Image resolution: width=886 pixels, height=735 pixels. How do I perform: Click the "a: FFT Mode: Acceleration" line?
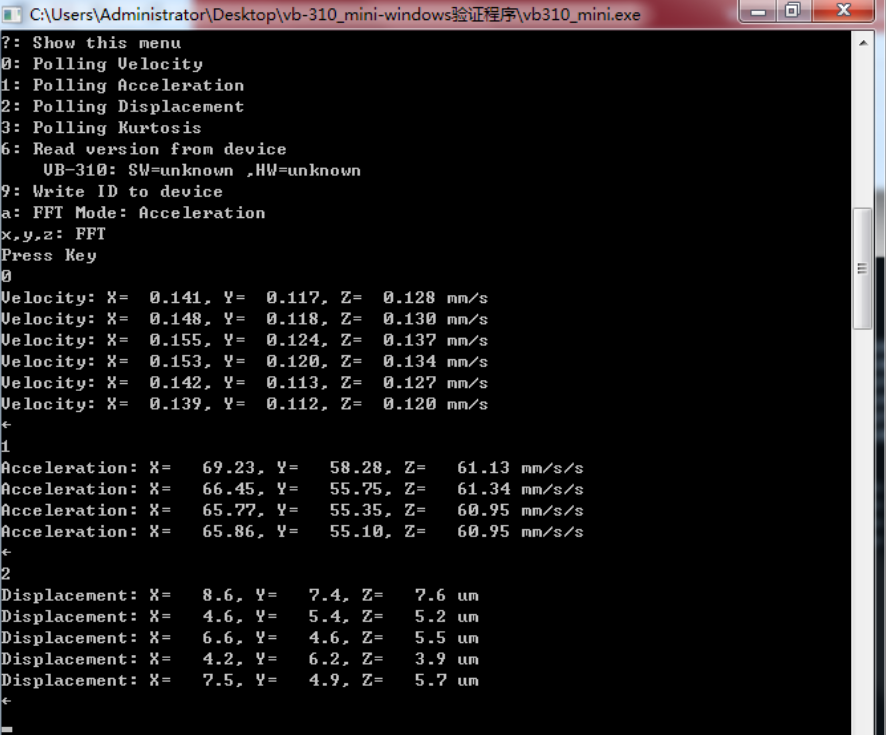click(133, 212)
